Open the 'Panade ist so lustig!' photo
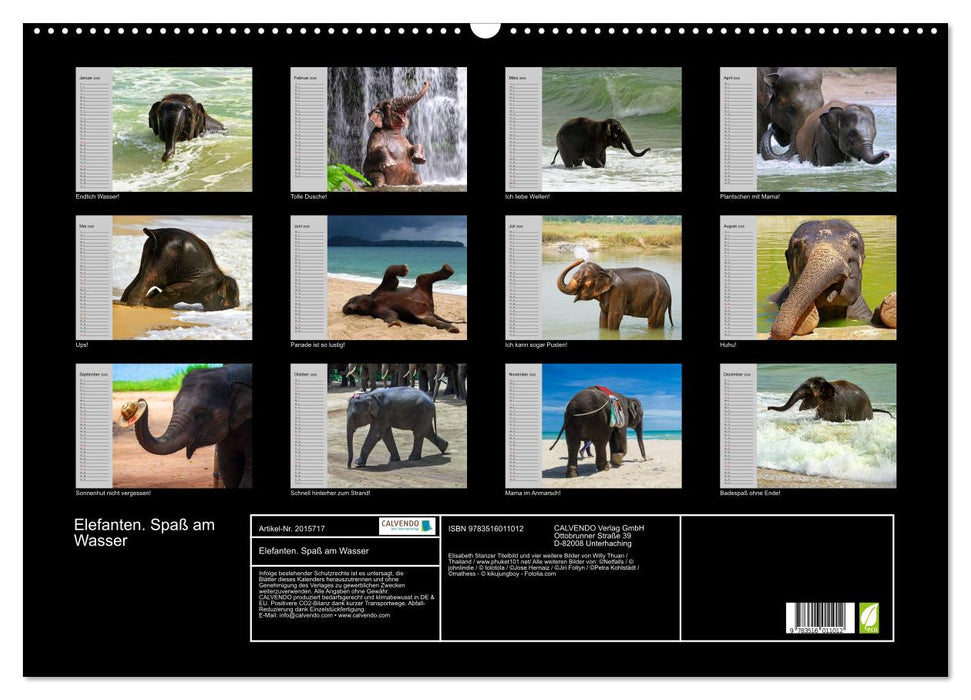Screen dimensions: 971x700 pyautogui.click(x=397, y=277)
